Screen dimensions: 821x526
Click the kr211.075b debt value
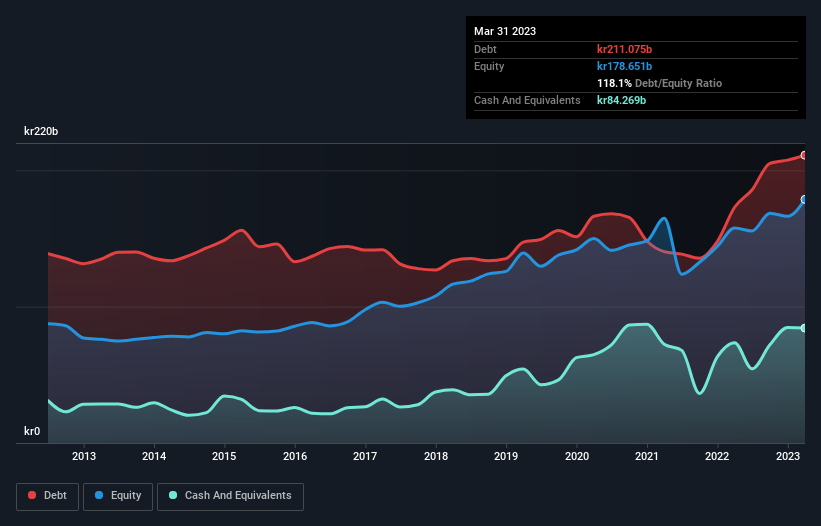point(624,49)
